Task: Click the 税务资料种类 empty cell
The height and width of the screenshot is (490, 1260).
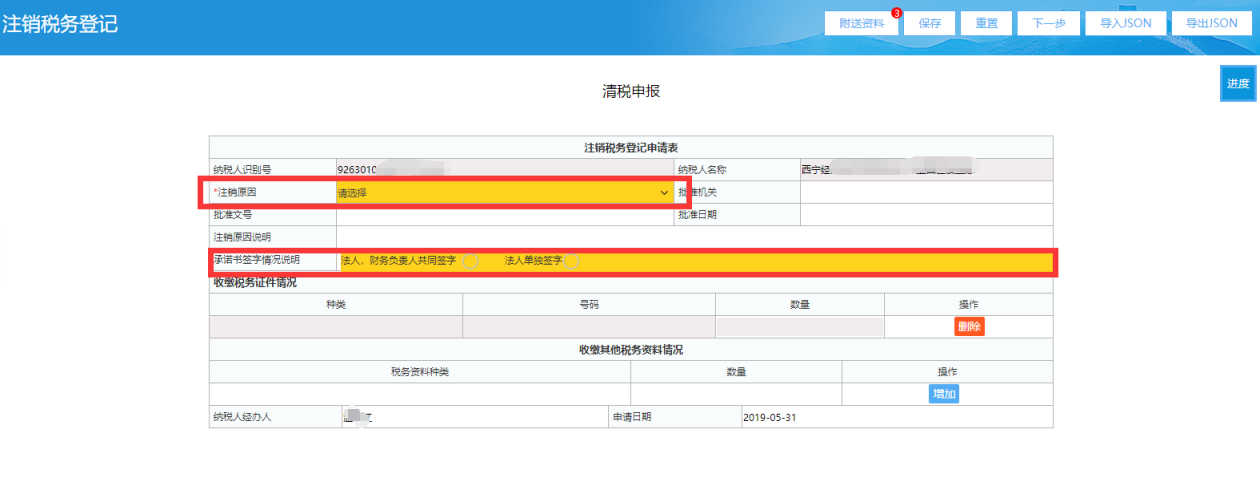Action: click(420, 394)
